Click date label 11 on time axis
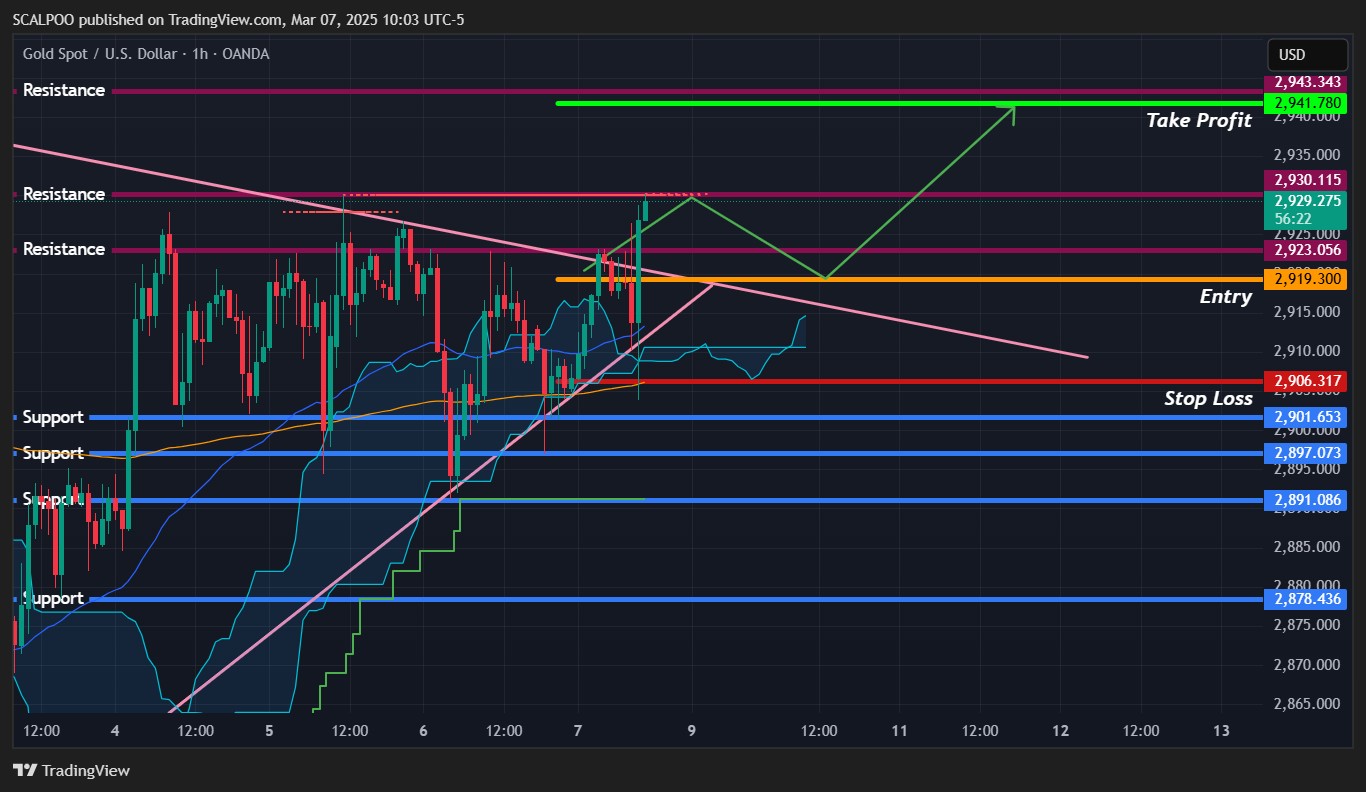1366x792 pixels. [x=899, y=731]
